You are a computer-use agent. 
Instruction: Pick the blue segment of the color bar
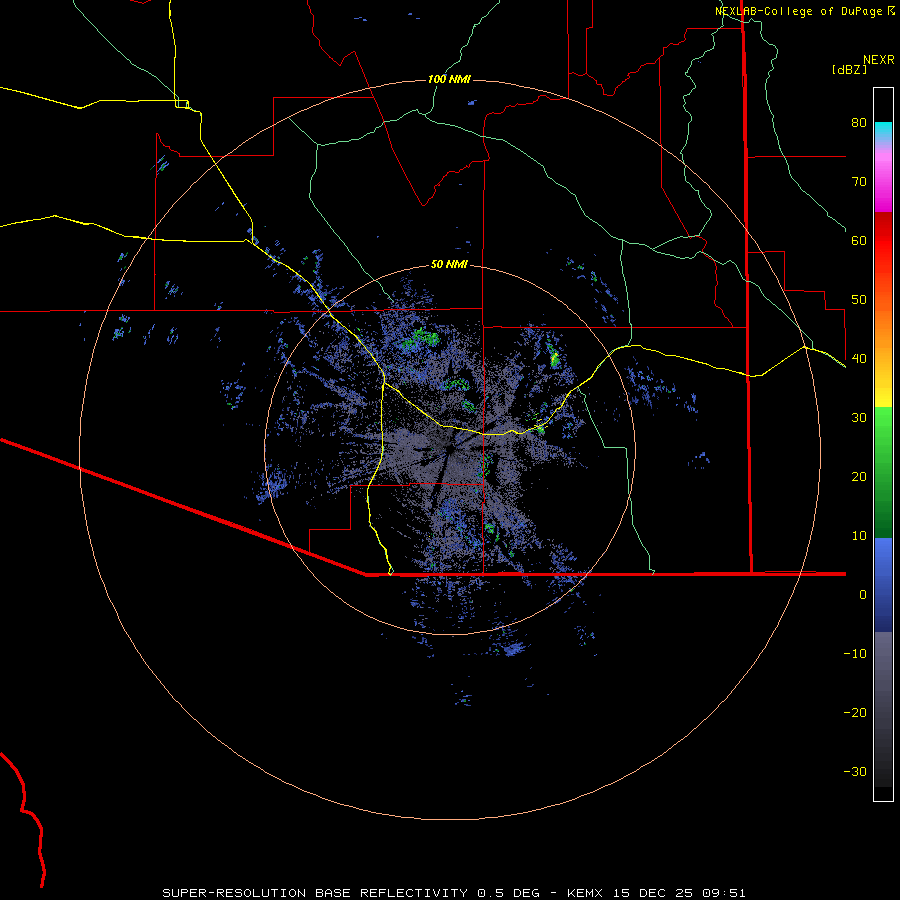pos(883,585)
